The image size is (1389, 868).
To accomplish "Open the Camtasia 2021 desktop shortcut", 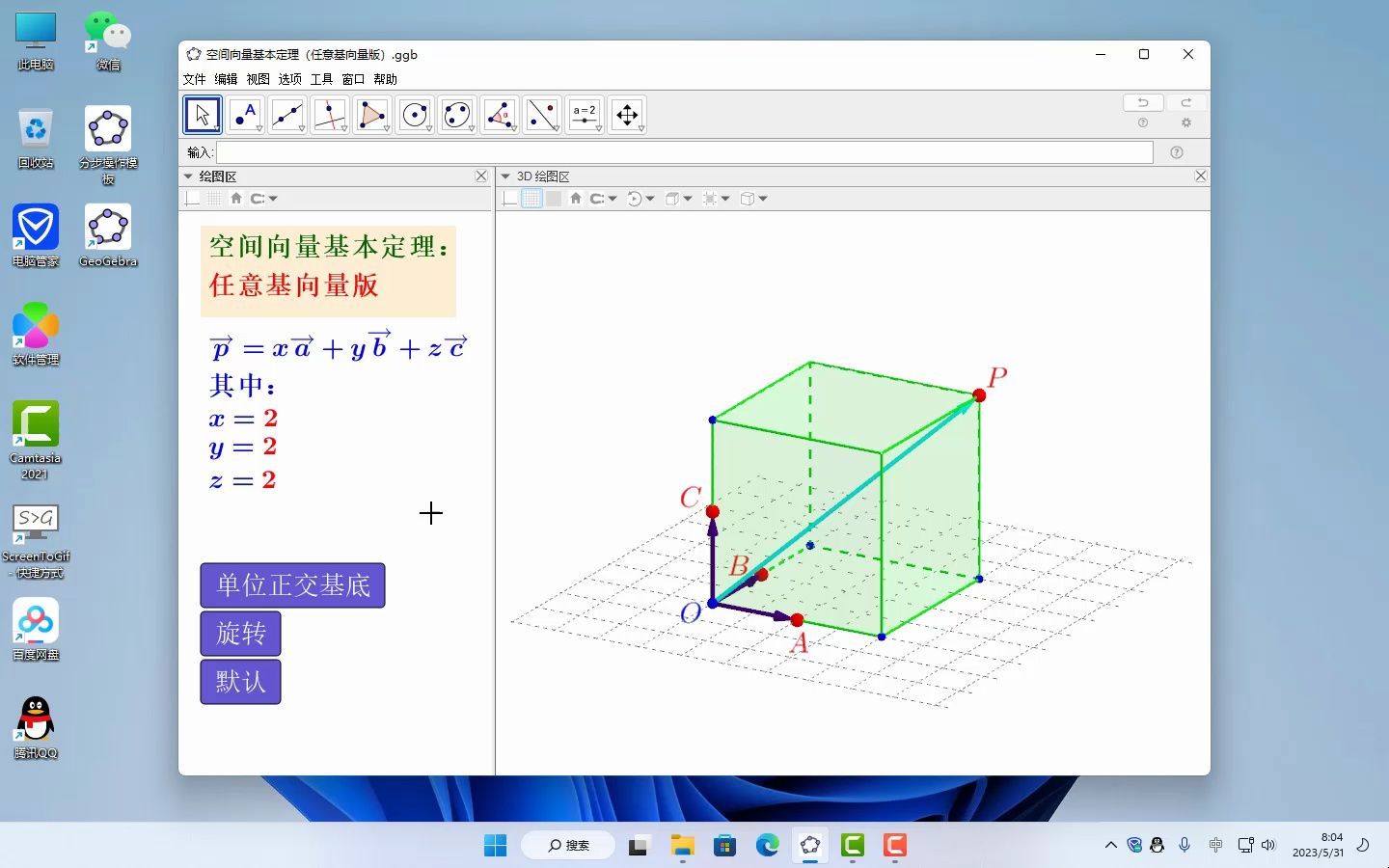I will pyautogui.click(x=36, y=440).
